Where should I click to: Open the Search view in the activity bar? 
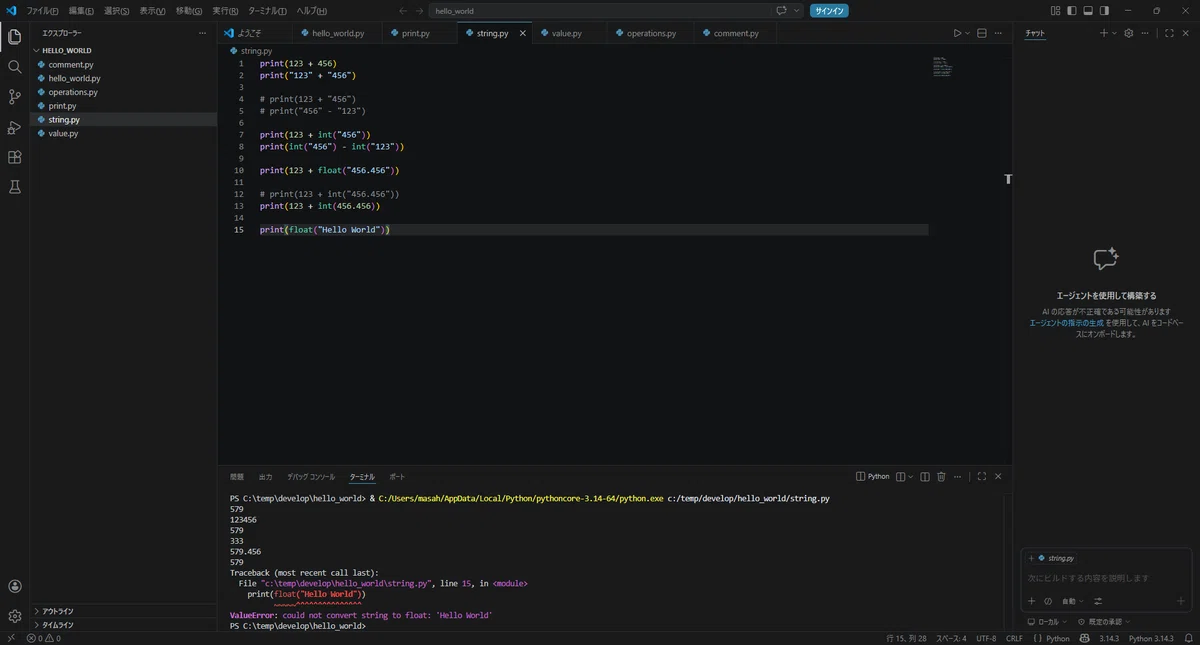[14, 67]
